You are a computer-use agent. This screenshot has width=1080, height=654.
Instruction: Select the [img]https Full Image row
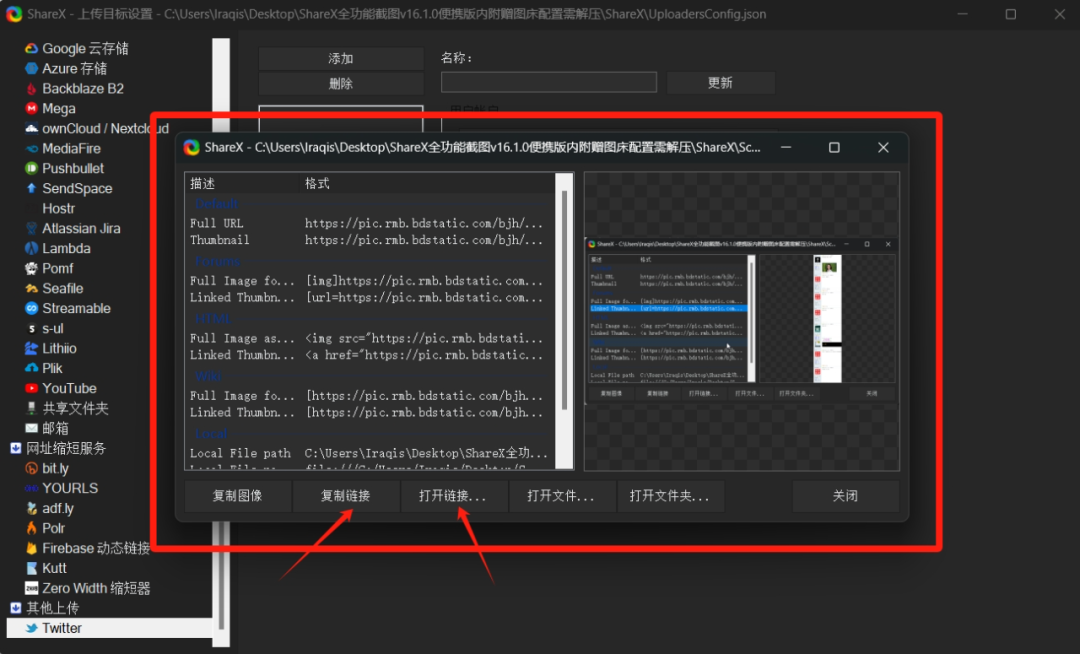[x=370, y=281]
